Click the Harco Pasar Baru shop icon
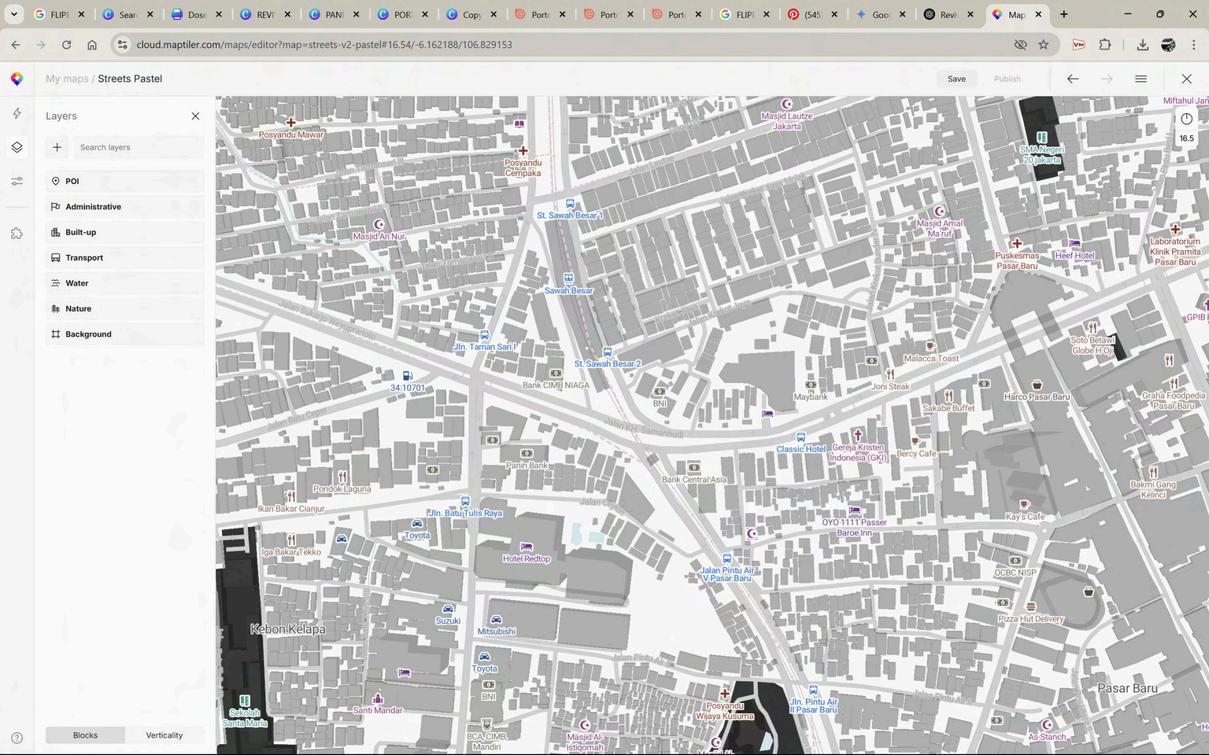1209x755 pixels. click(x=1037, y=385)
